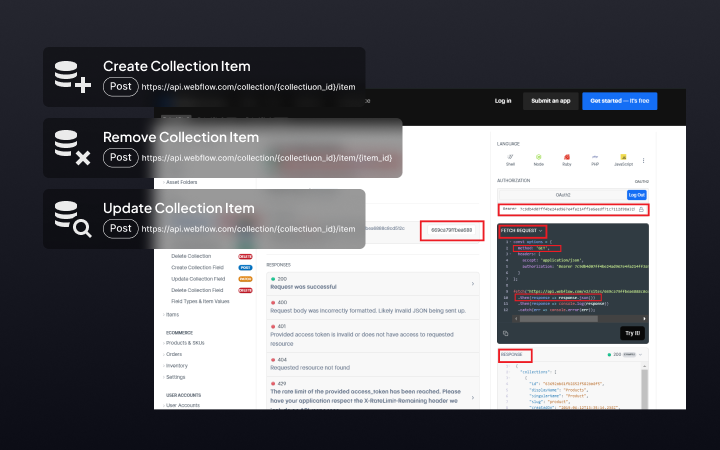Click the Create Collection Item URL text
Image resolution: width=720 pixels, height=450 pixels.
(248, 87)
